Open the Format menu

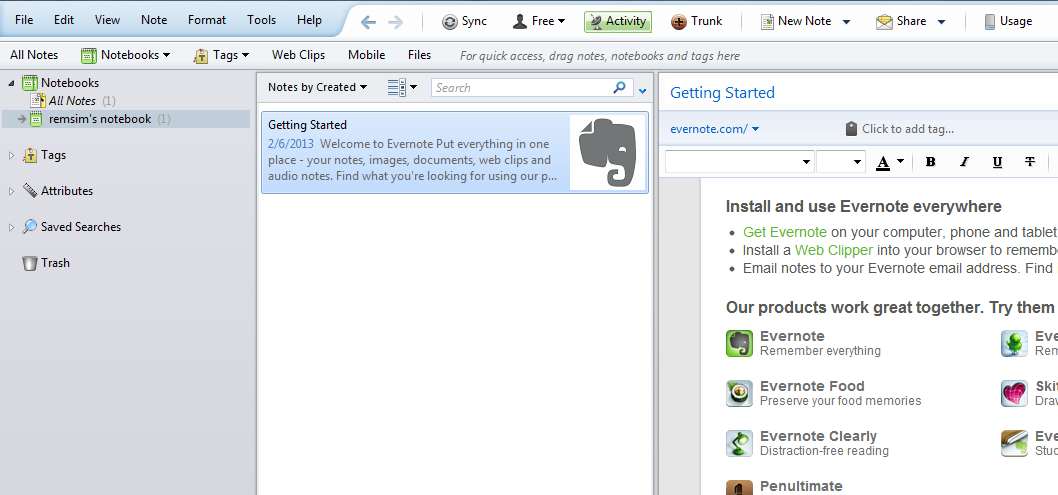pos(207,20)
